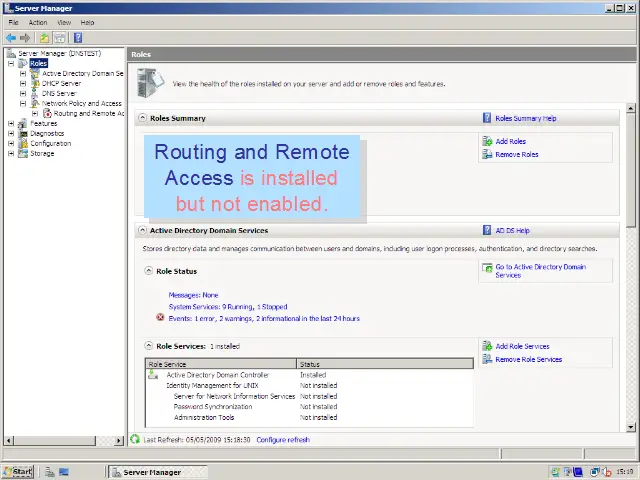Click the clock showing 15:19
640x480 pixels.
pyautogui.click(x=625, y=472)
